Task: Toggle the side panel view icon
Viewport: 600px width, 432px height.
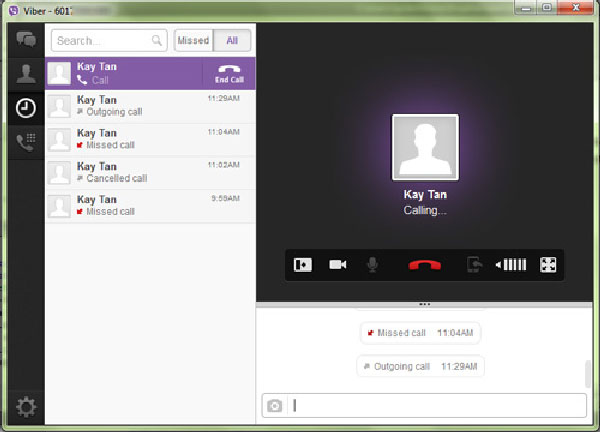Action: [303, 265]
